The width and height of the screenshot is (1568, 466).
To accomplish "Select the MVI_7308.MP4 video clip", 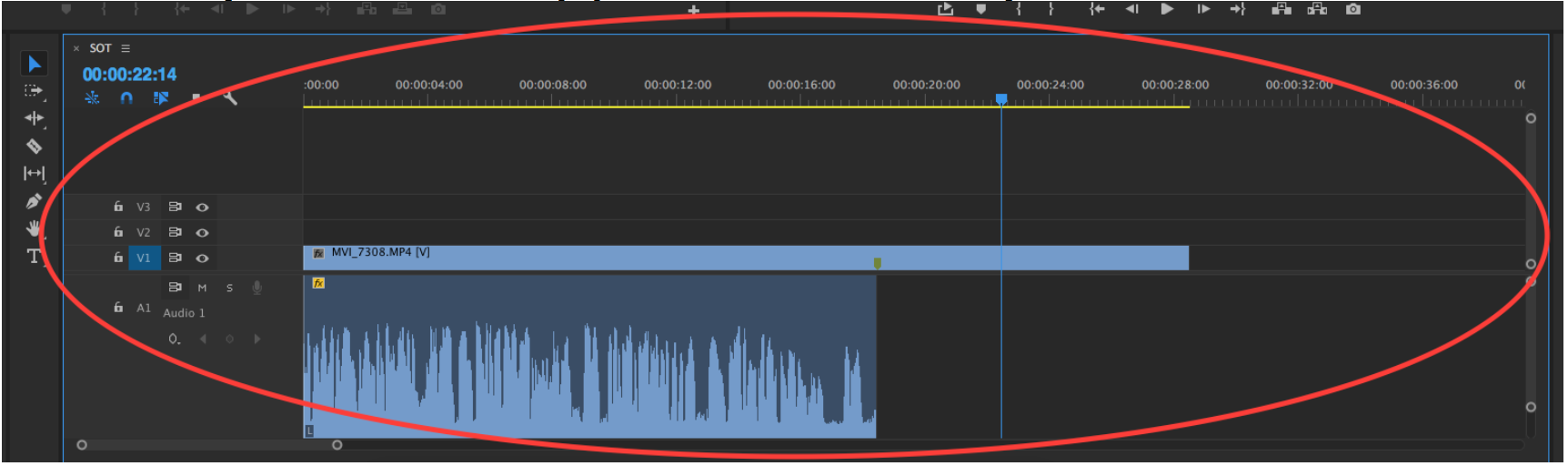I will pos(637,258).
